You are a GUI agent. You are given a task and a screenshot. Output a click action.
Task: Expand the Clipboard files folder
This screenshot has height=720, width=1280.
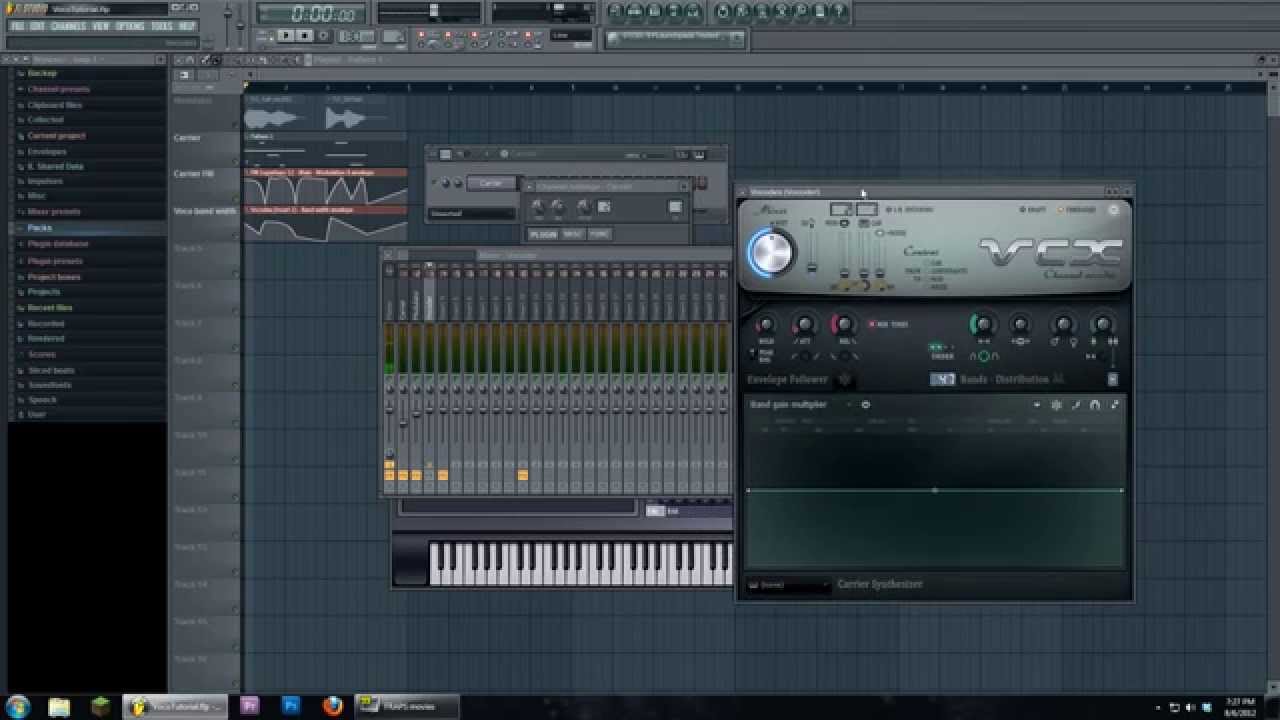[55, 105]
